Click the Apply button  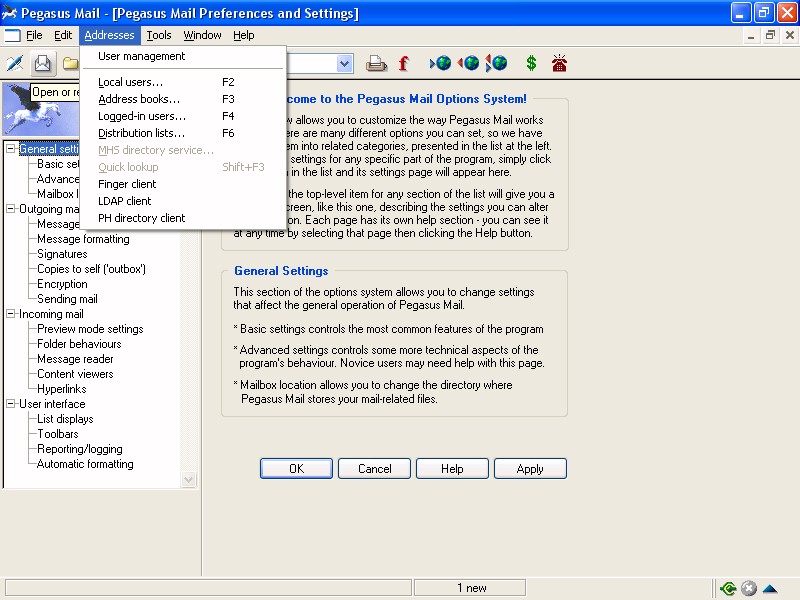[531, 468]
